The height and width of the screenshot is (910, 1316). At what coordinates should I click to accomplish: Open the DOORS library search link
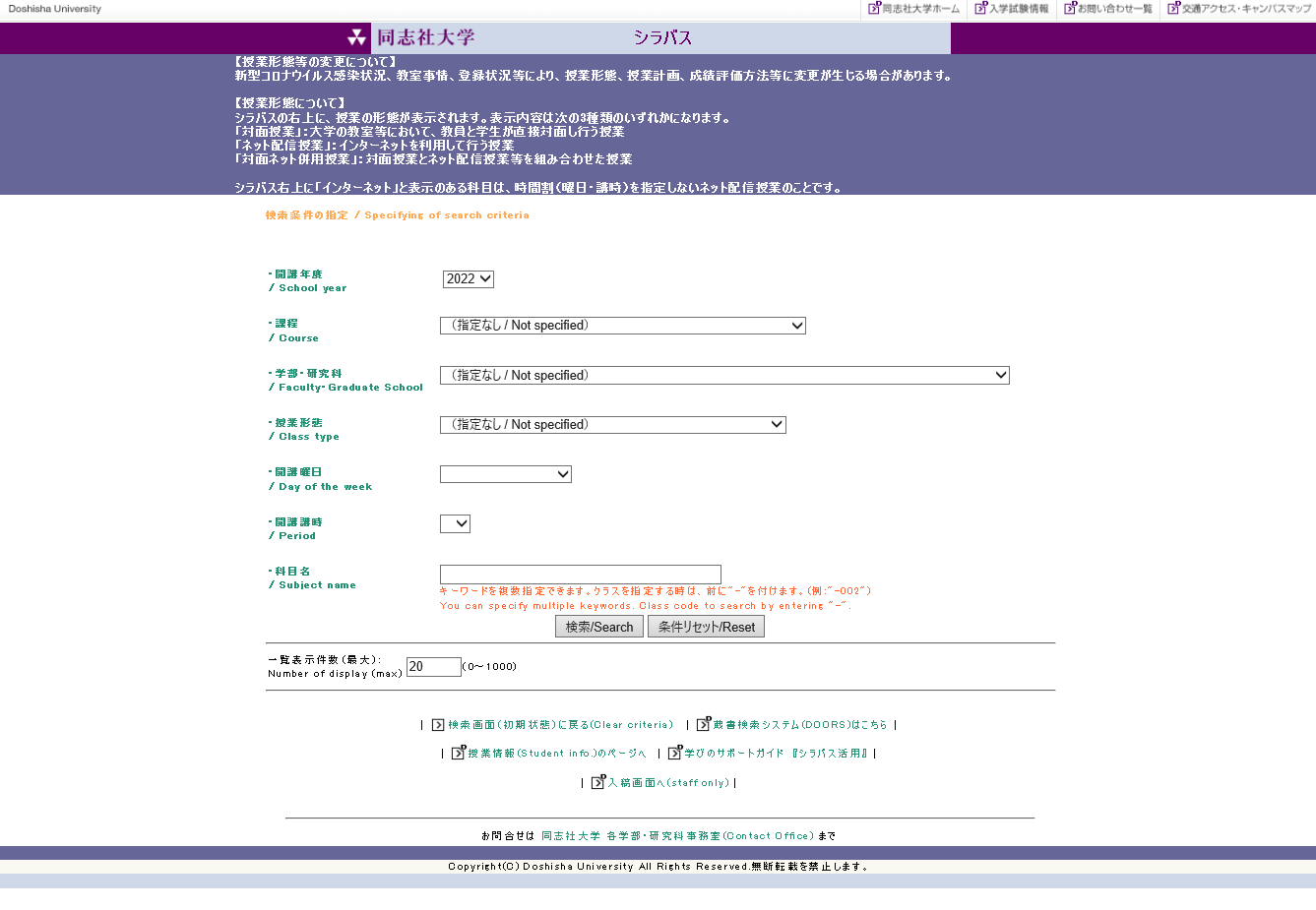tap(800, 725)
